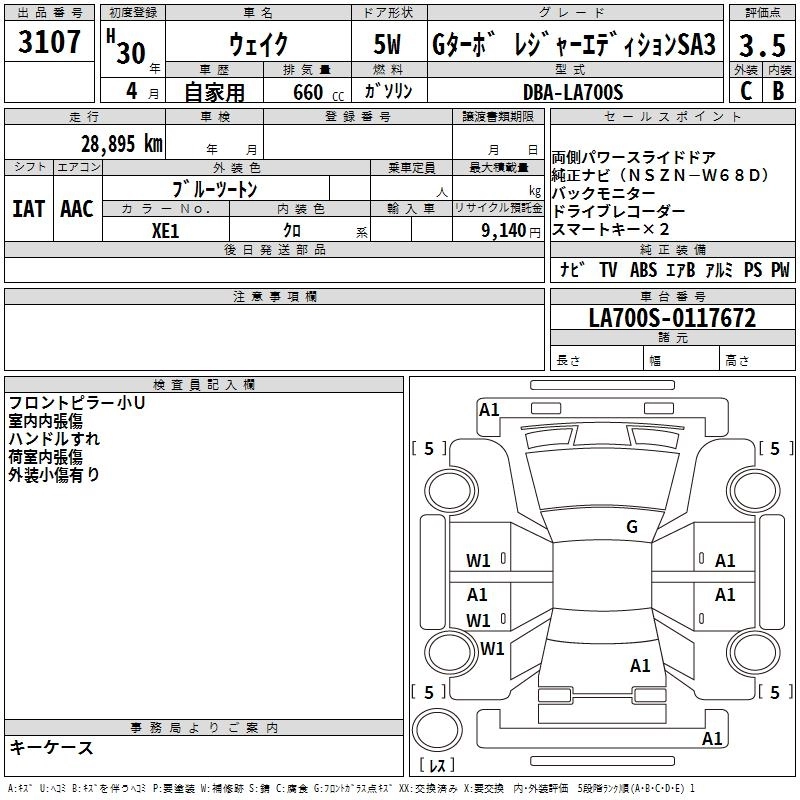
Task: Select the A1 mark on the rear hatch
Action: pyautogui.click(x=640, y=666)
